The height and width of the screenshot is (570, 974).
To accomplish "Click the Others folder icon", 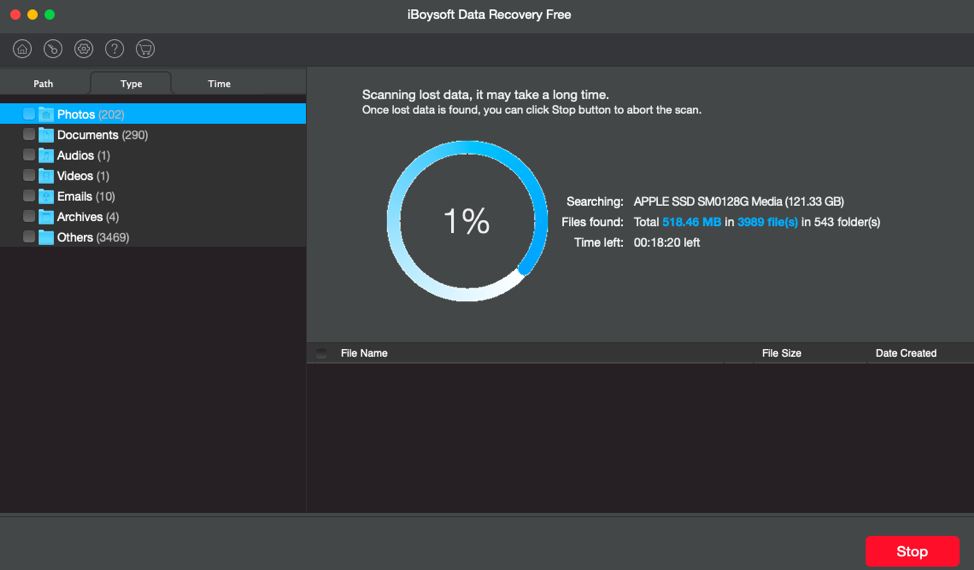I will click(46, 237).
